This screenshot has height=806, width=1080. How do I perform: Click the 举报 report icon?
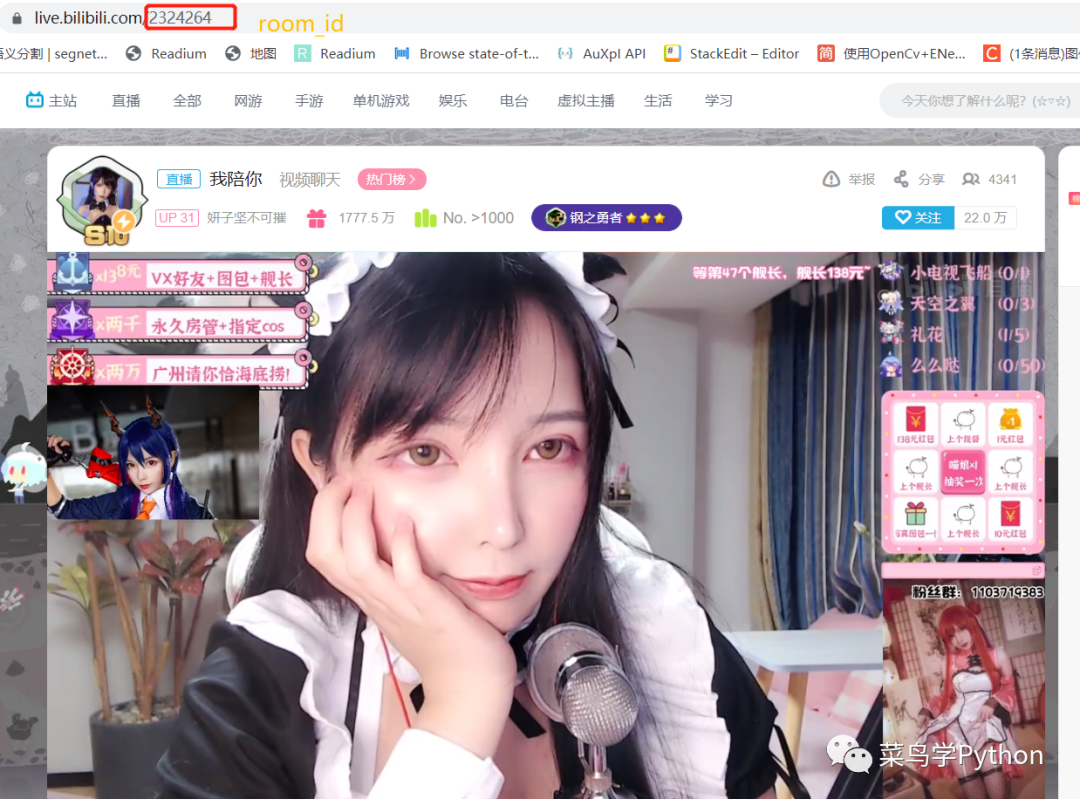pos(831,179)
